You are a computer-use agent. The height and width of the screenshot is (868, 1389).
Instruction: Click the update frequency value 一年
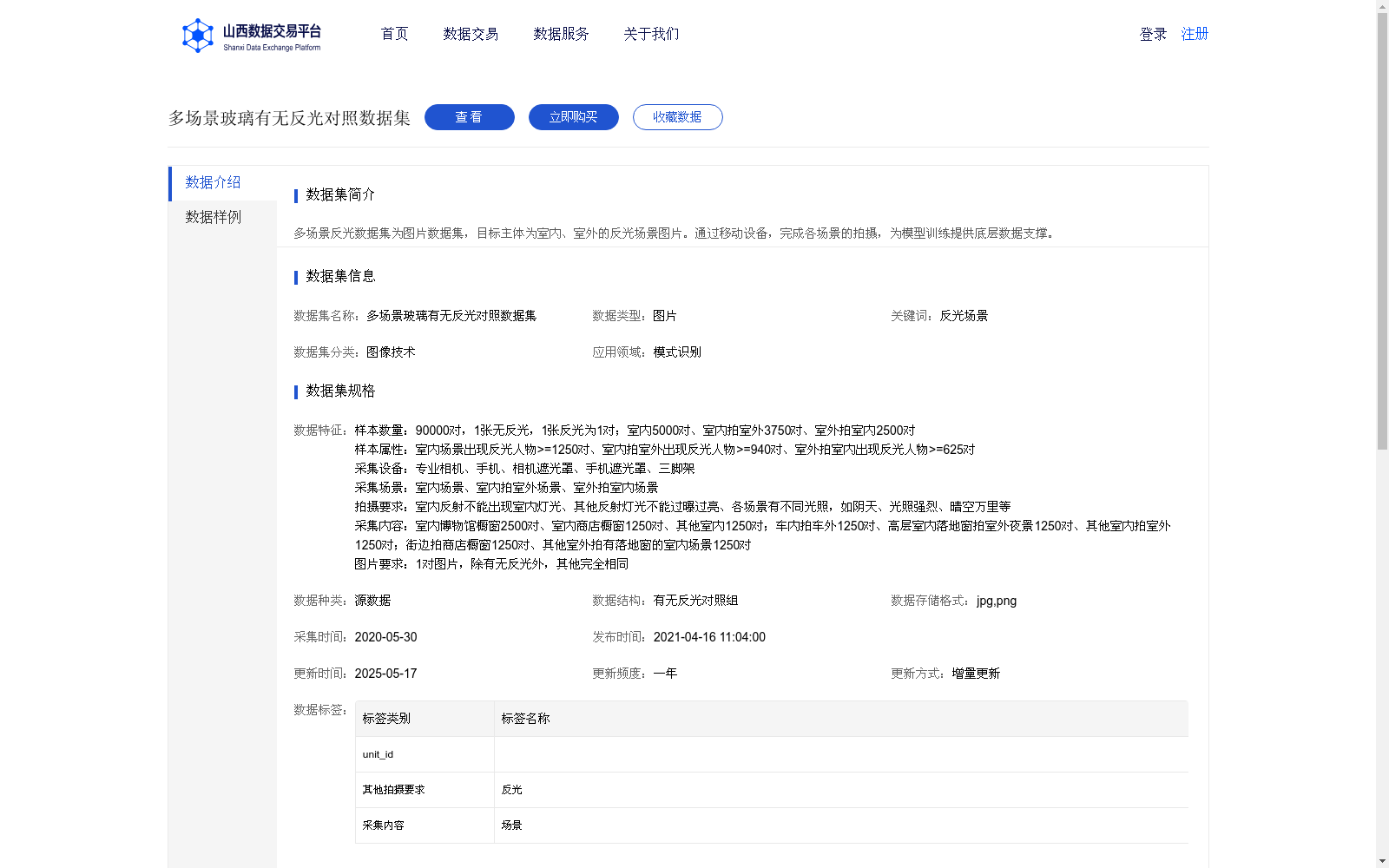[x=665, y=674]
